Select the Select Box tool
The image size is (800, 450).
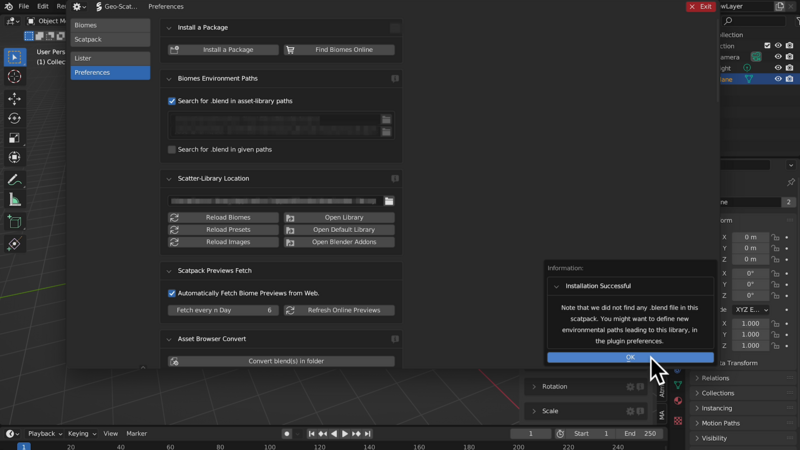pyautogui.click(x=14, y=57)
